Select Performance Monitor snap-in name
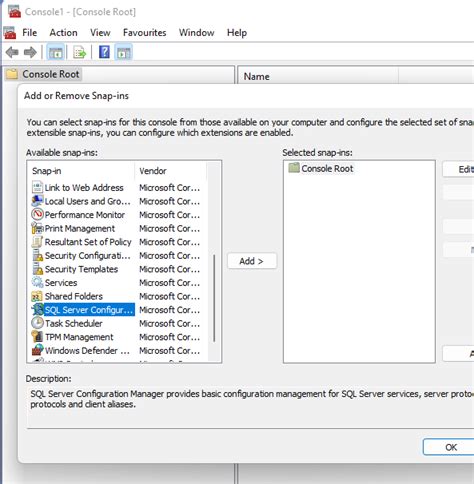Image resolution: width=474 pixels, height=484 pixels. pyautogui.click(x=85, y=215)
